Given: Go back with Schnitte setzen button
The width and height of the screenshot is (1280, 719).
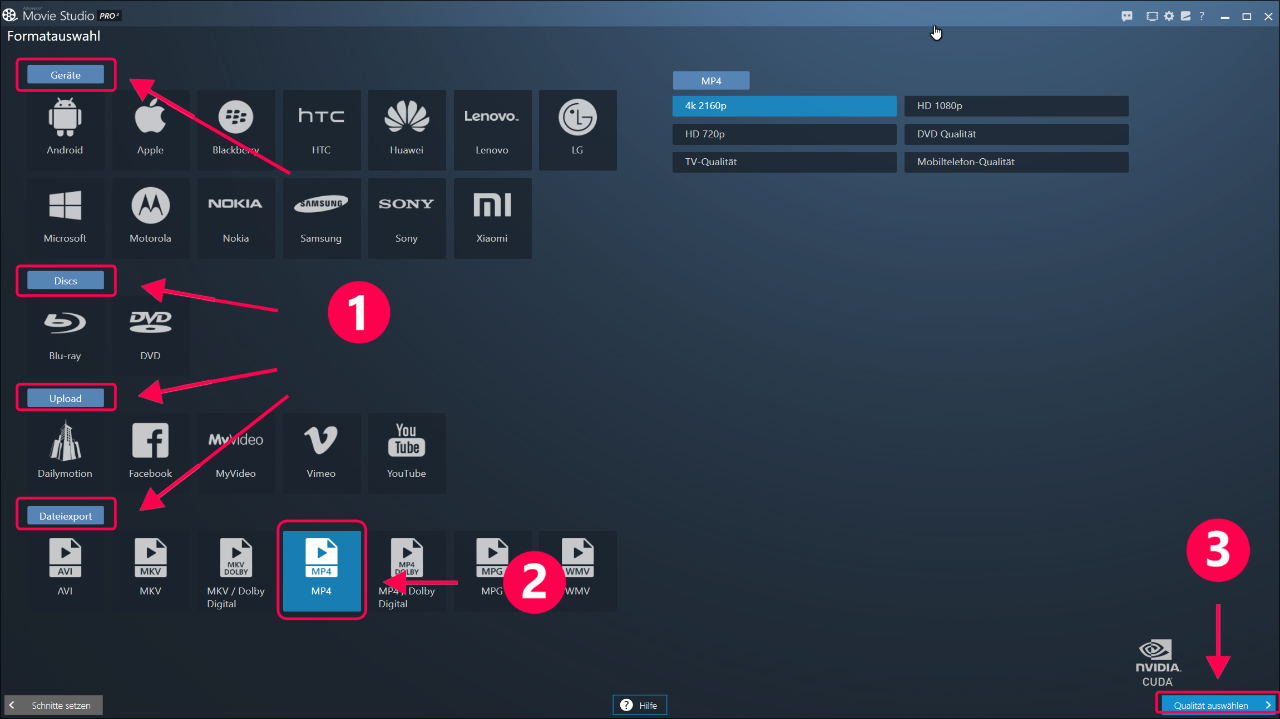Looking at the screenshot, I should tap(53, 705).
